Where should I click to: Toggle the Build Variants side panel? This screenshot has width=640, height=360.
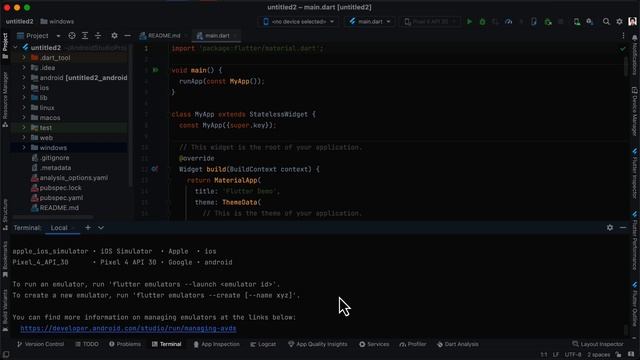(5, 310)
